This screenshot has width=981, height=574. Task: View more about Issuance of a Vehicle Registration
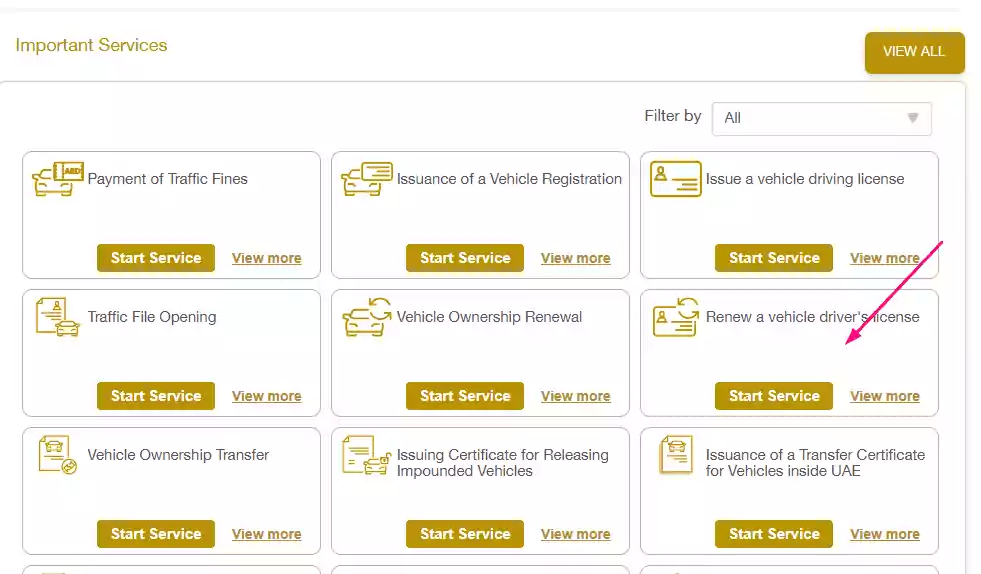576,258
